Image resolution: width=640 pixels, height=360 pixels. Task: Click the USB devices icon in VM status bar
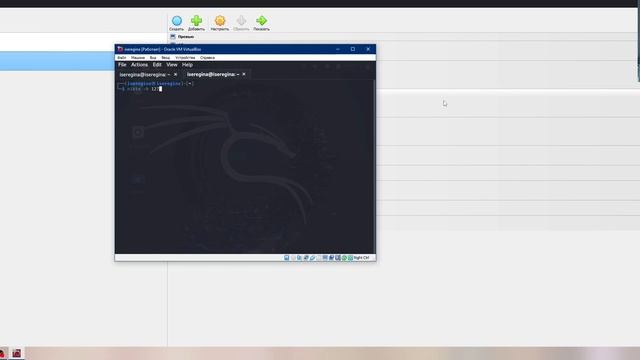(312, 258)
